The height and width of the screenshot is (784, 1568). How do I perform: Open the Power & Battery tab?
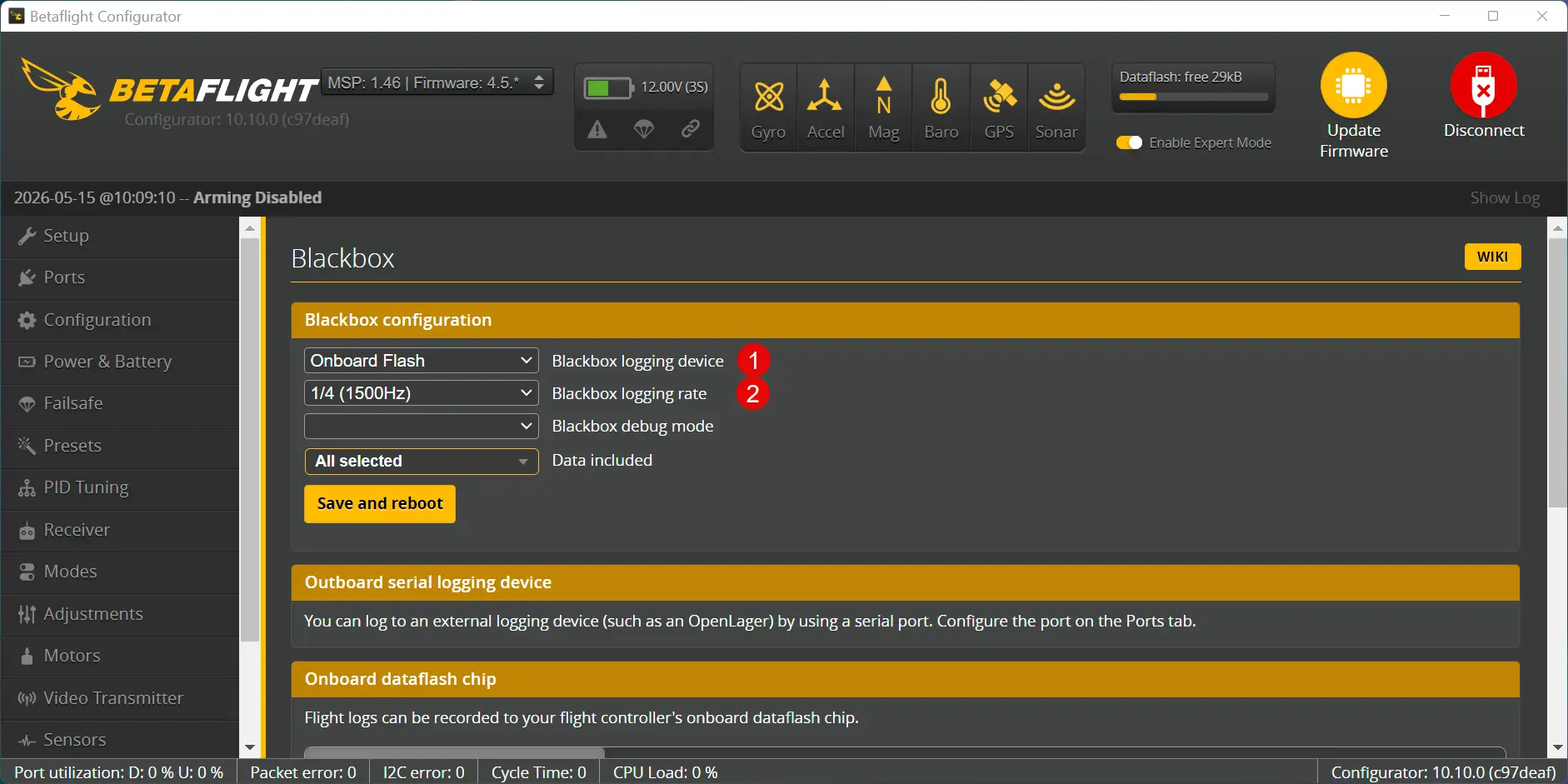coord(120,362)
